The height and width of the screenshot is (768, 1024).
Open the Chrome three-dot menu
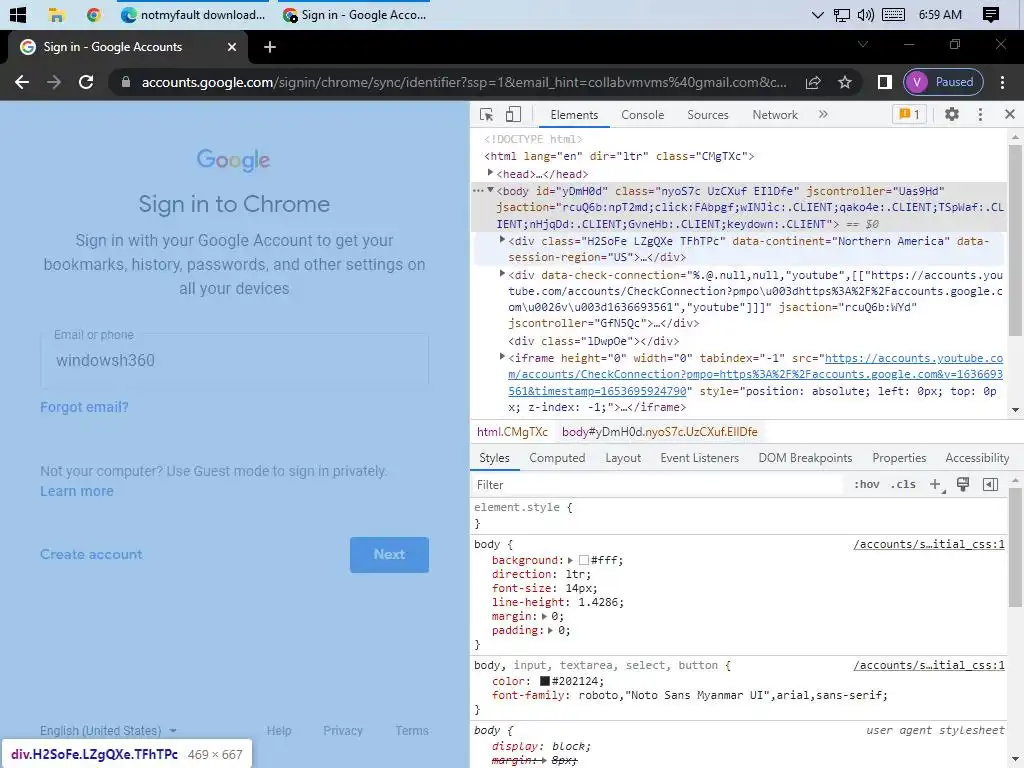(x=1002, y=82)
